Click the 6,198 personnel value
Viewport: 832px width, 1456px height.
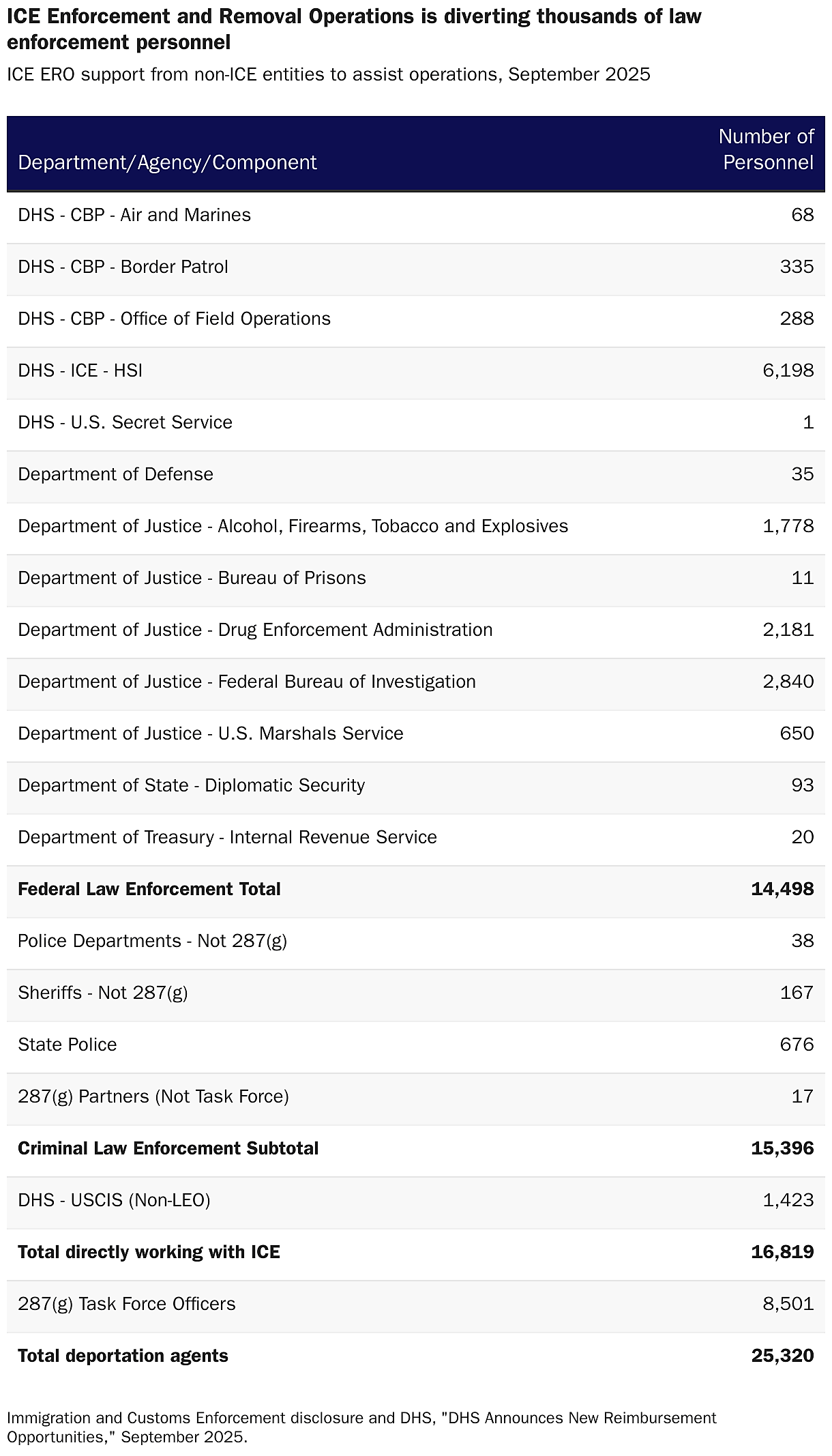coord(788,370)
